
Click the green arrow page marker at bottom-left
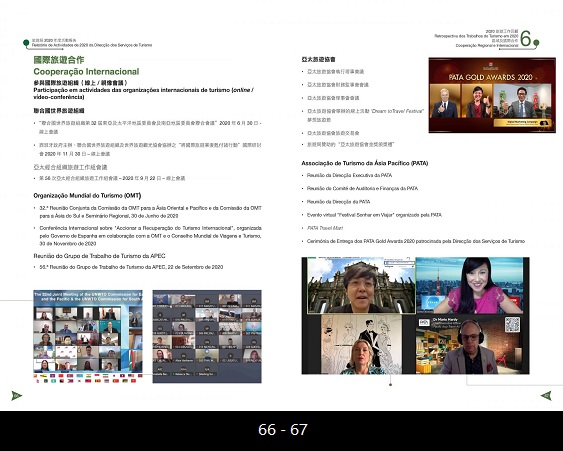click(17, 396)
